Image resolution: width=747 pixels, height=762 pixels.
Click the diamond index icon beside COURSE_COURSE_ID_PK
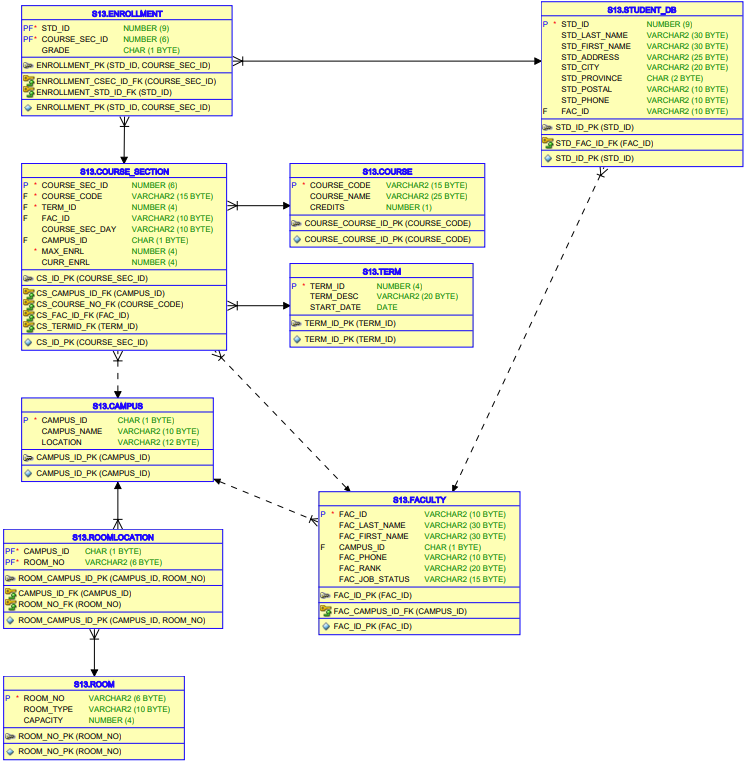pos(297,240)
